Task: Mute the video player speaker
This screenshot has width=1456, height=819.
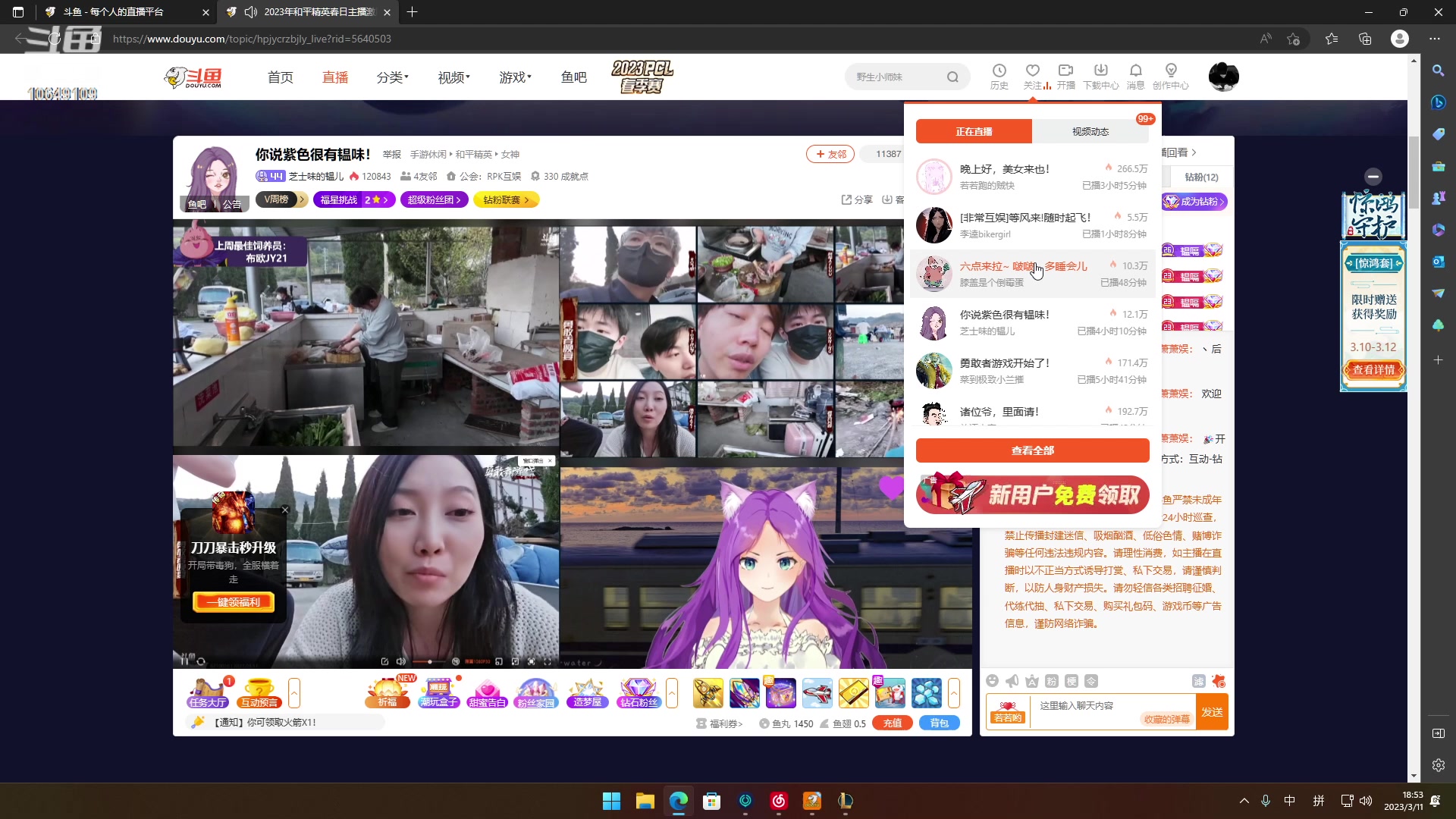Action: tap(401, 661)
